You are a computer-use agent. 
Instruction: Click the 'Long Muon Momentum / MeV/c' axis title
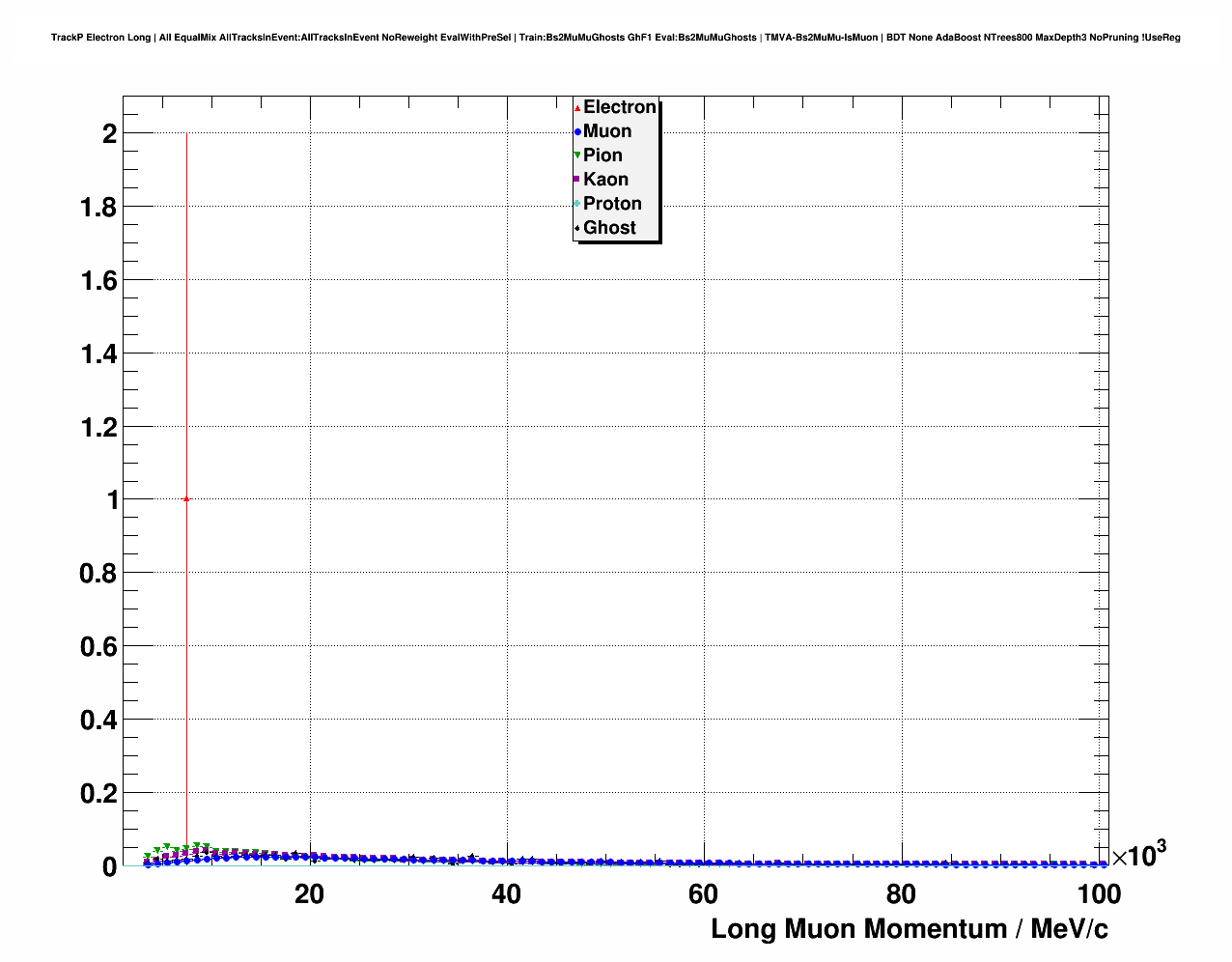[x=909, y=929]
